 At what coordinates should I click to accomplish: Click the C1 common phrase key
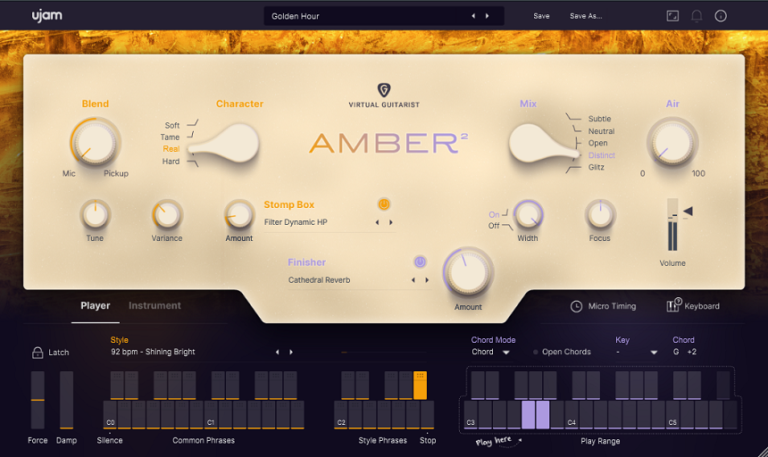[x=211, y=415]
